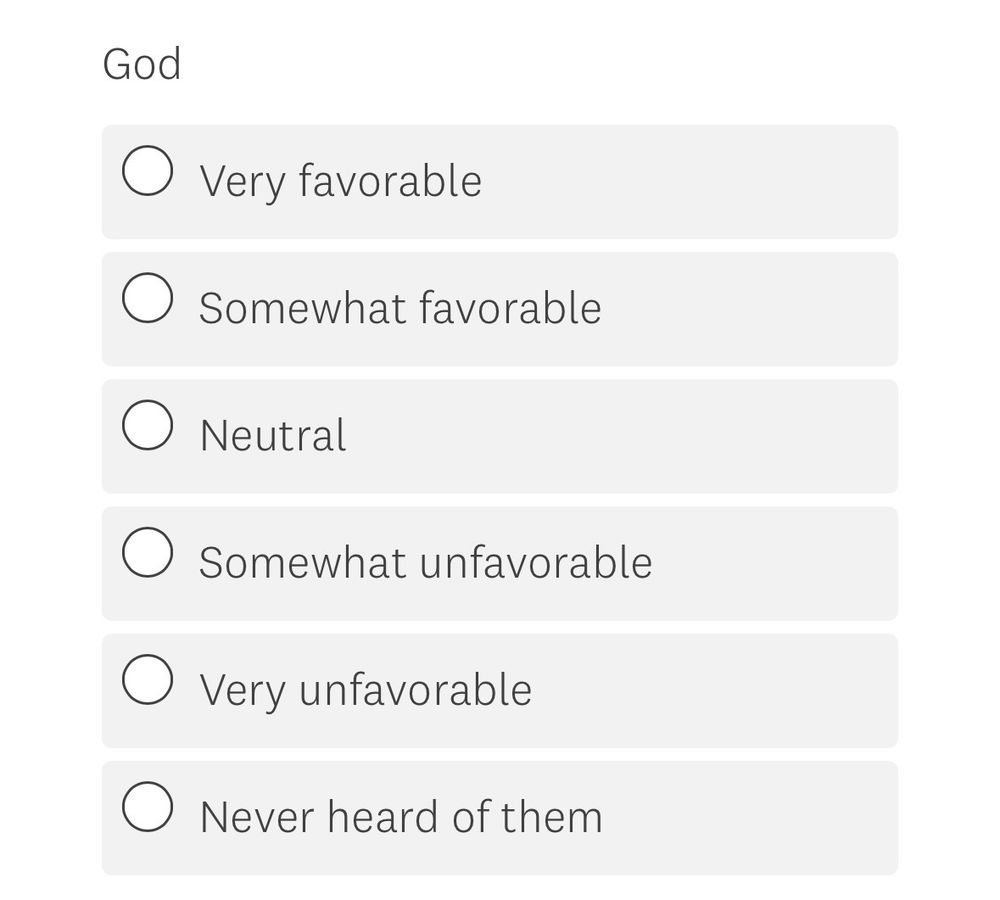
Task: Select the Somewhat unfavorable radio button
Action: click(147, 551)
